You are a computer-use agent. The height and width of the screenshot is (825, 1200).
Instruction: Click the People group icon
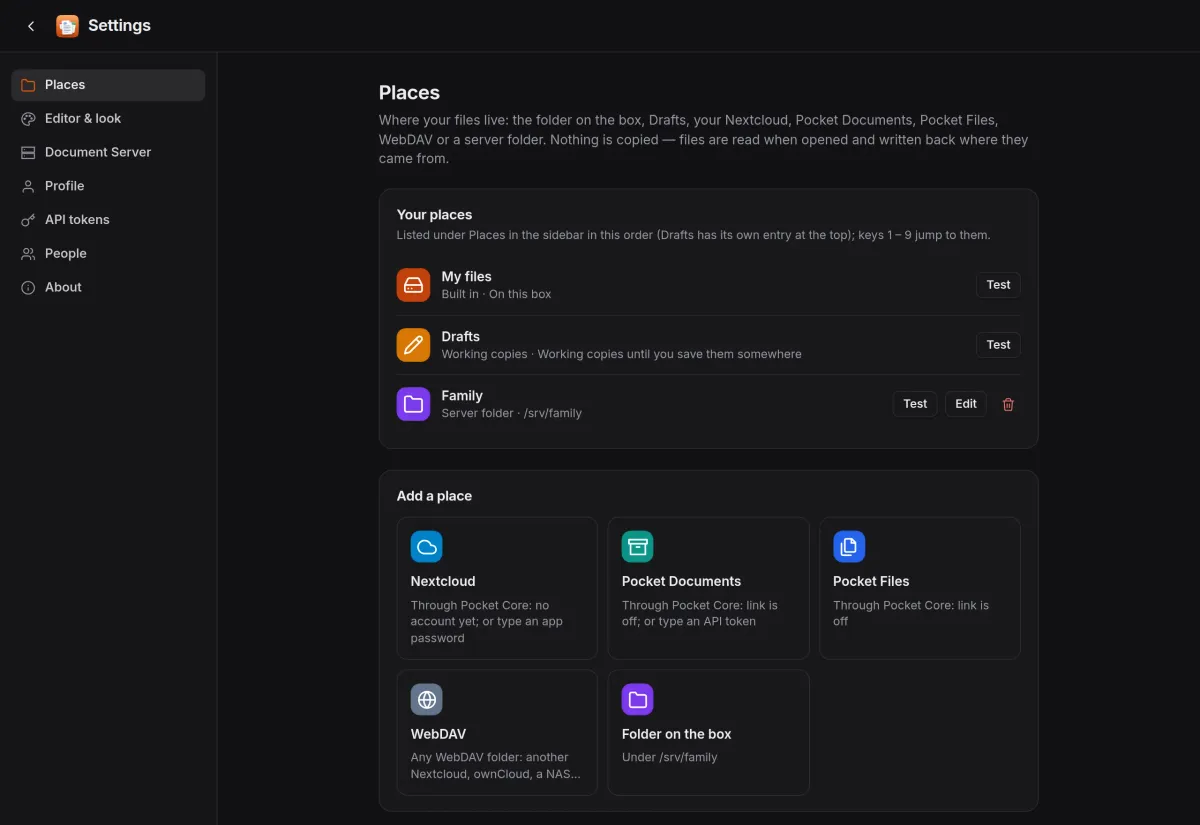(28, 254)
